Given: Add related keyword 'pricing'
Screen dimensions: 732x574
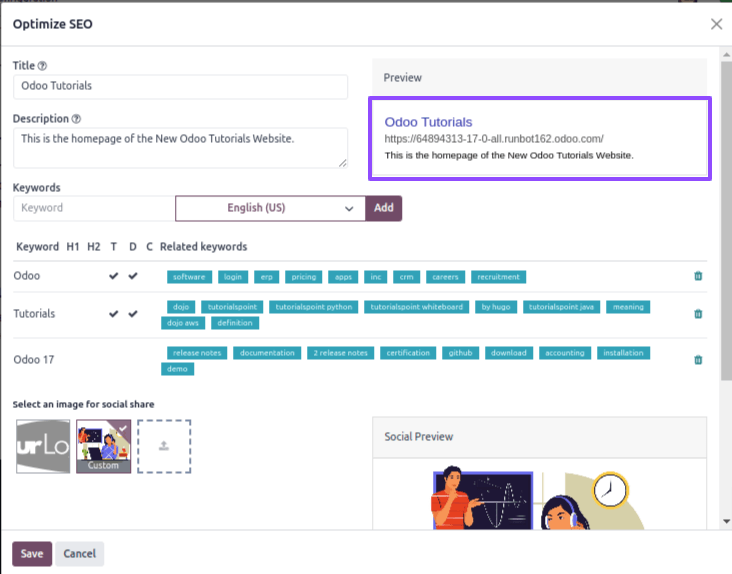Looking at the screenshot, I should (303, 277).
